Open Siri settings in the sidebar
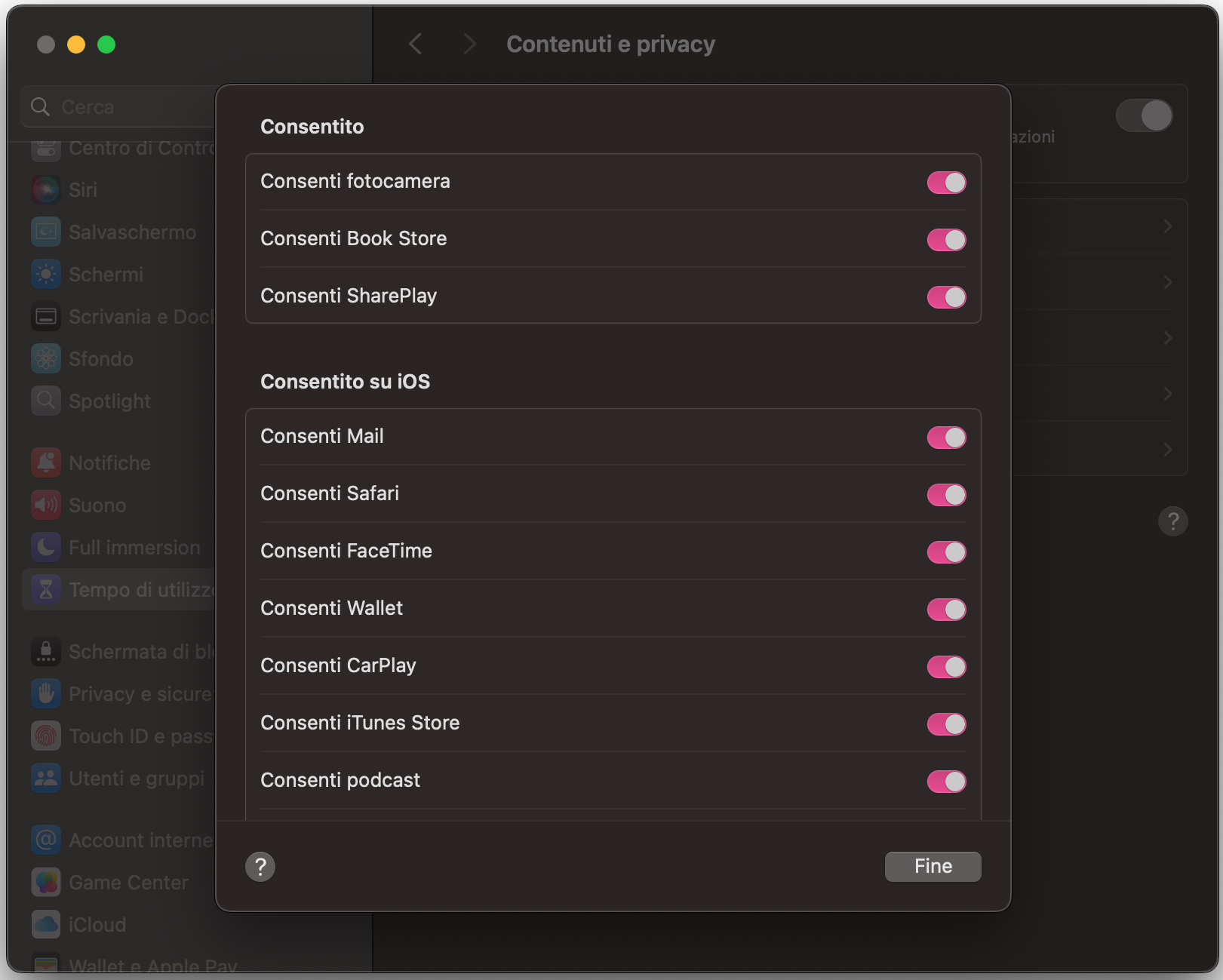1223x980 pixels. click(x=45, y=189)
